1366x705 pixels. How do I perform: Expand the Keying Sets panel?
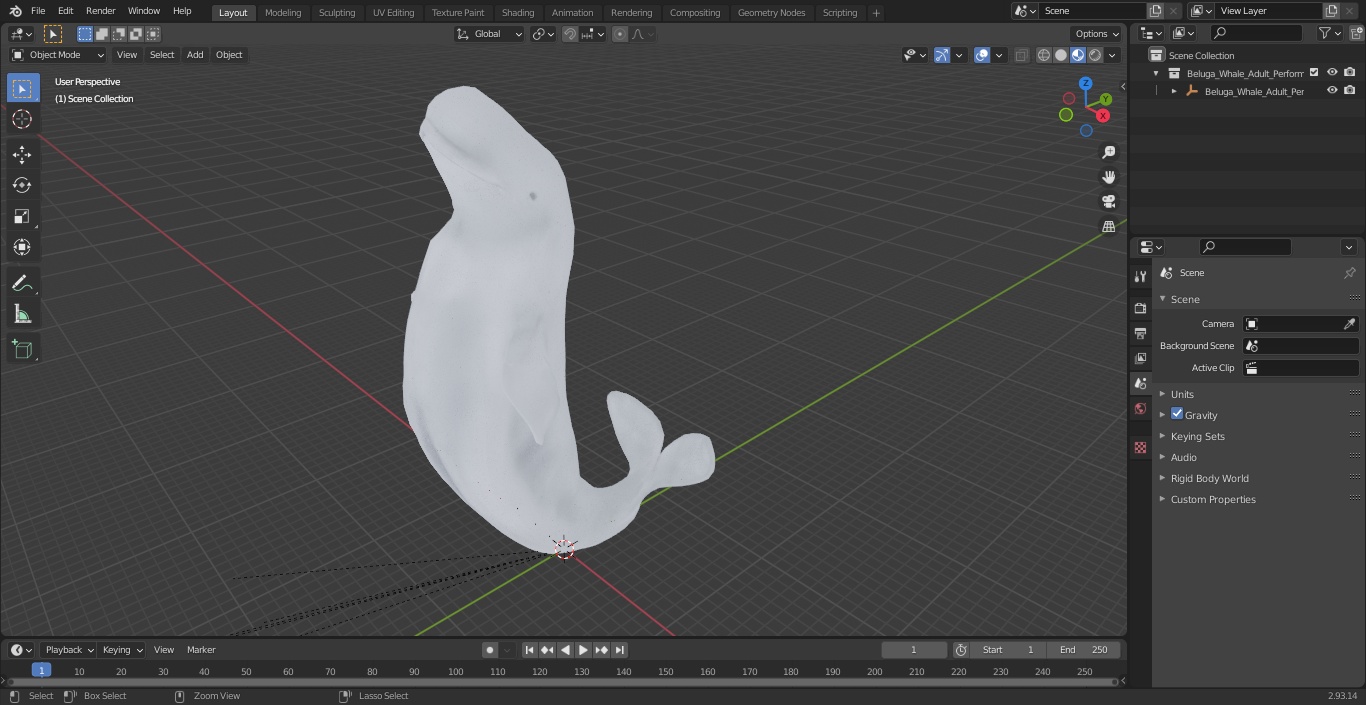tap(1197, 436)
